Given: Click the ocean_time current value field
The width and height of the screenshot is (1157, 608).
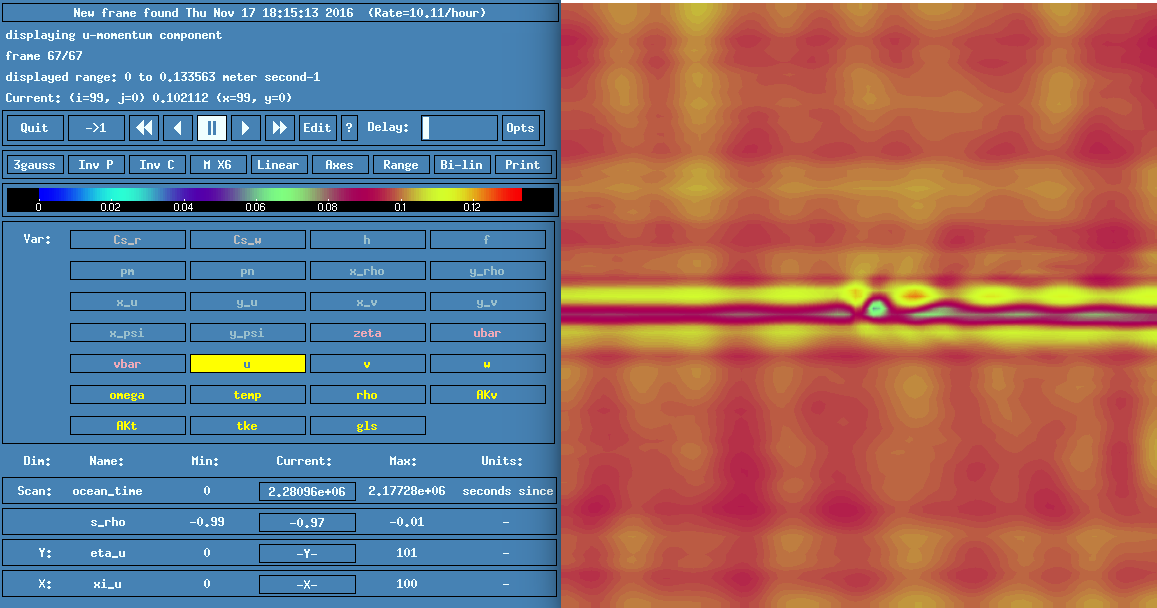Looking at the screenshot, I should pyautogui.click(x=307, y=491).
